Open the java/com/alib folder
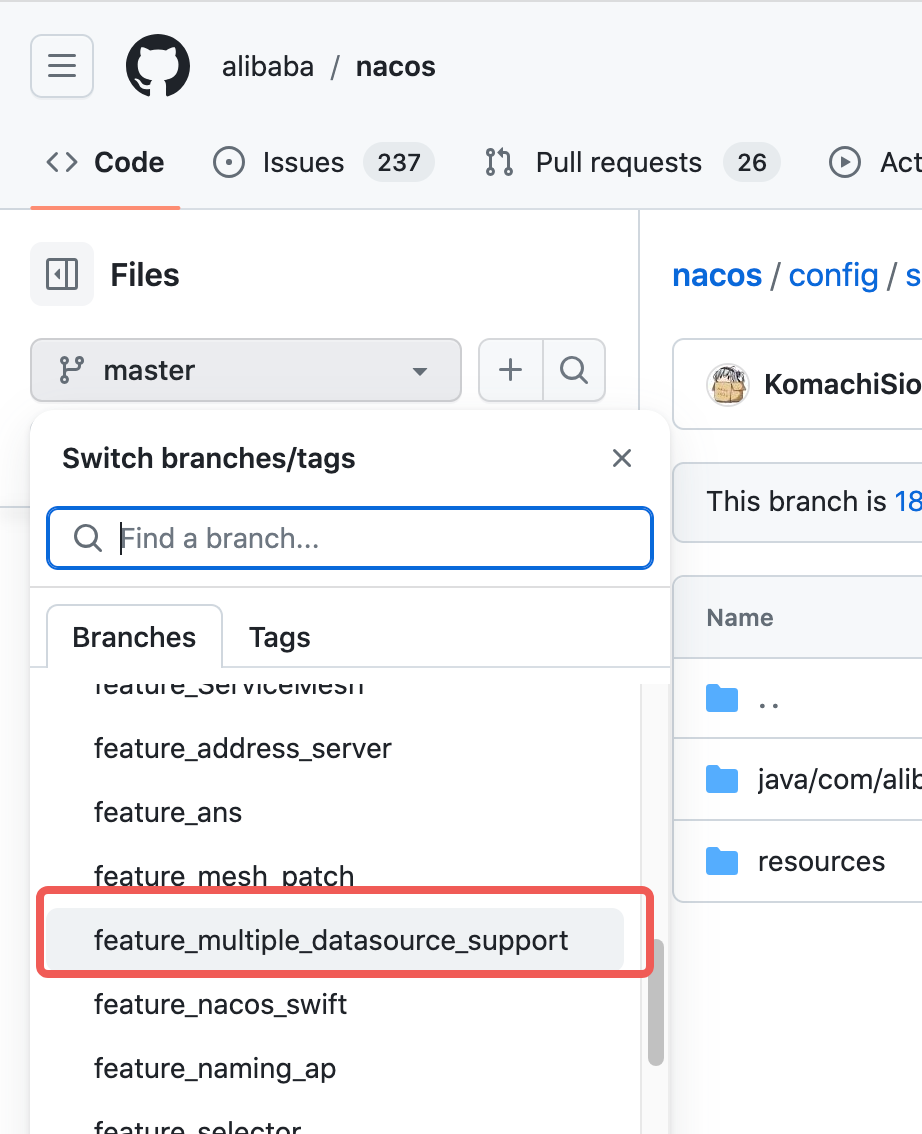 (x=838, y=779)
